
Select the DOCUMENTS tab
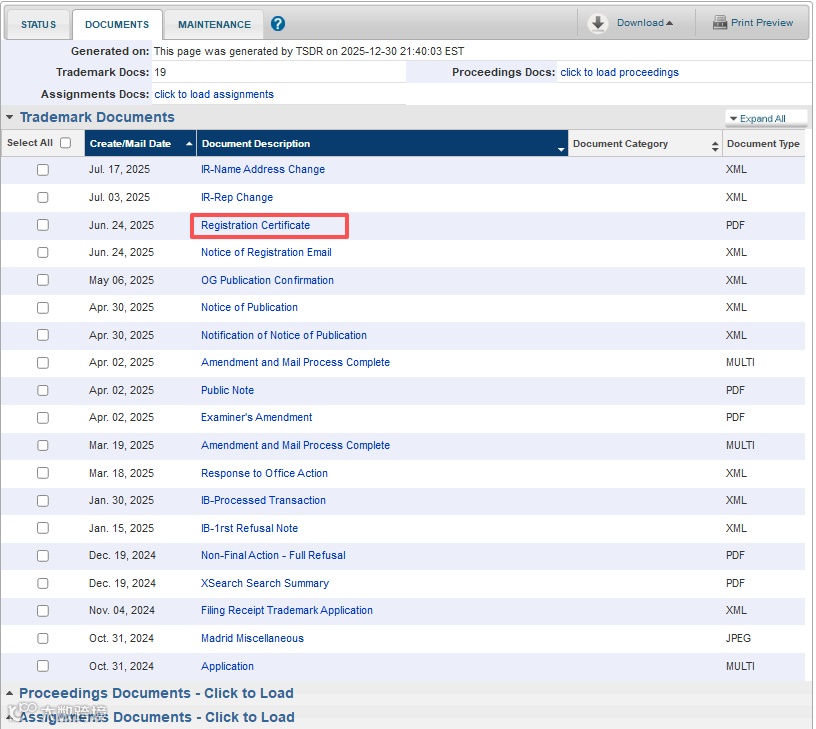click(x=117, y=24)
